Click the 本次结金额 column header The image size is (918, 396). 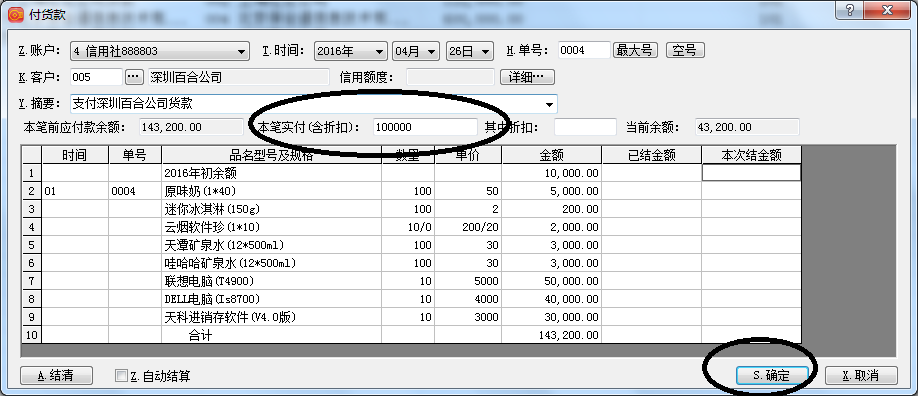751,155
